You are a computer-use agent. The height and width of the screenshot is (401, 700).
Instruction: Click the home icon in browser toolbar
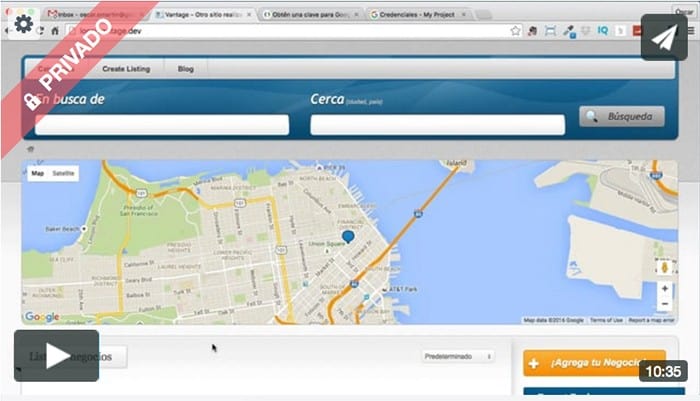coord(55,31)
